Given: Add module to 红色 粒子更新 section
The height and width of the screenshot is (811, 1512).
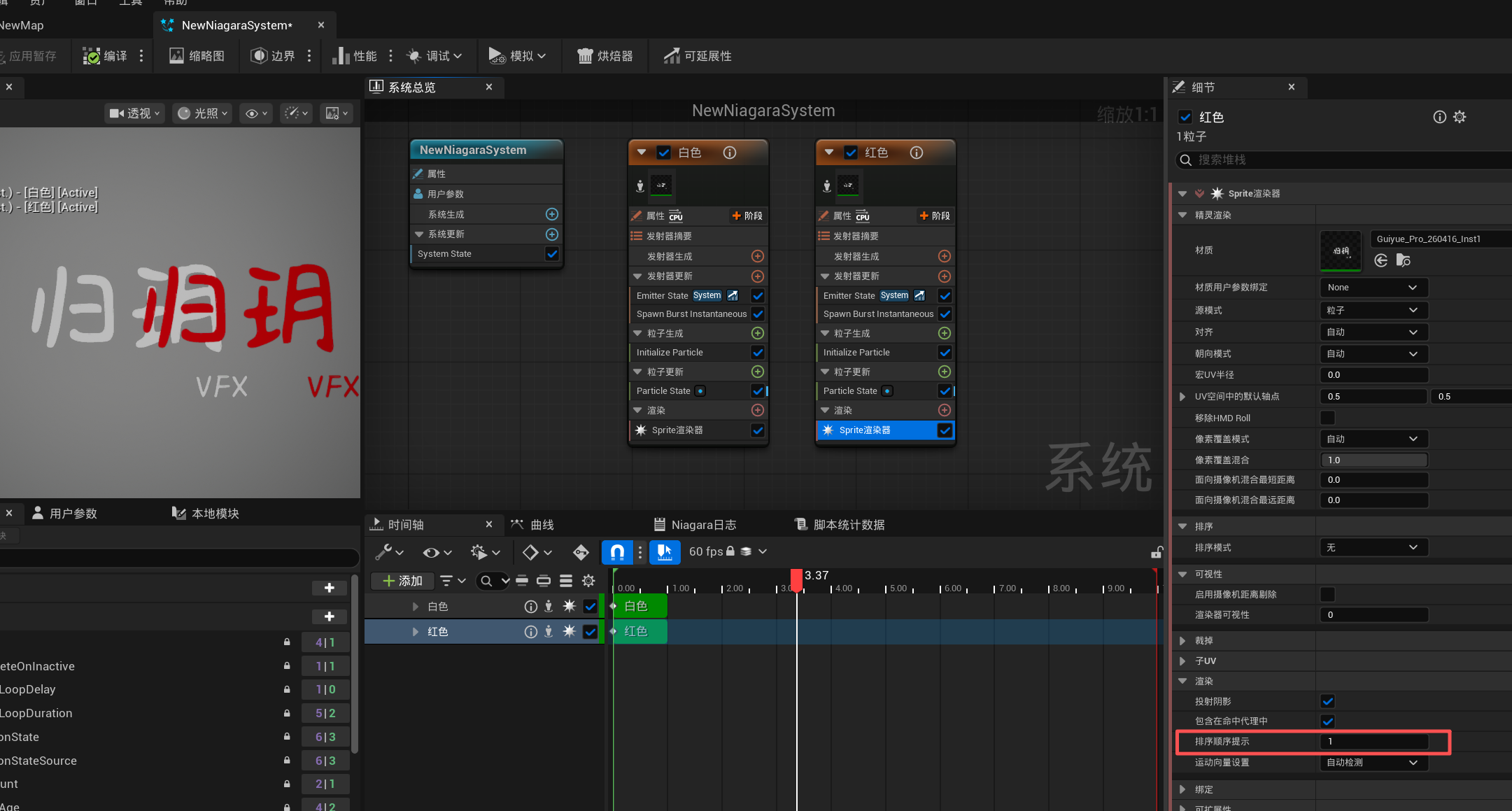Looking at the screenshot, I should coord(945,372).
